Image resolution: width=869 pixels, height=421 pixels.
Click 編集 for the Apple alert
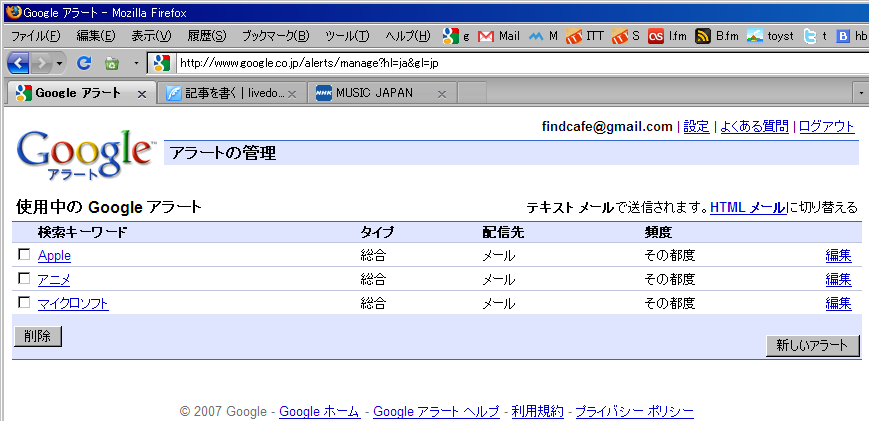(839, 256)
